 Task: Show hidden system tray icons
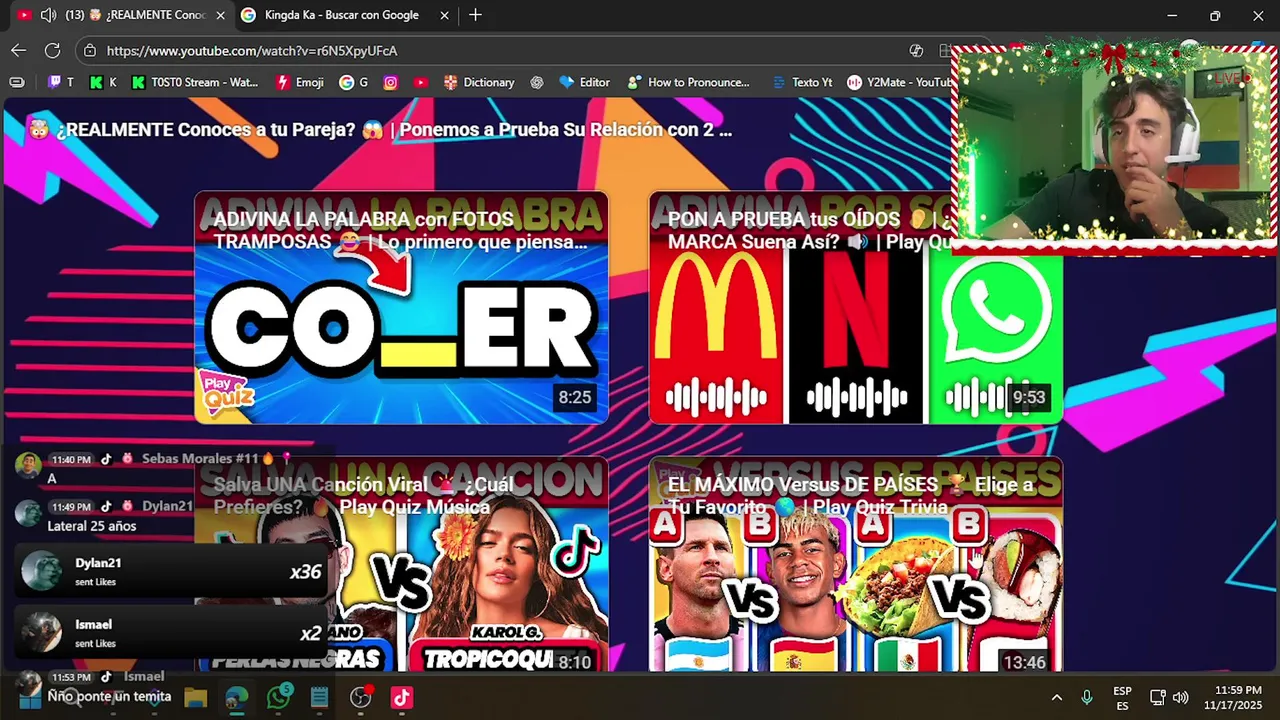pyautogui.click(x=1056, y=697)
